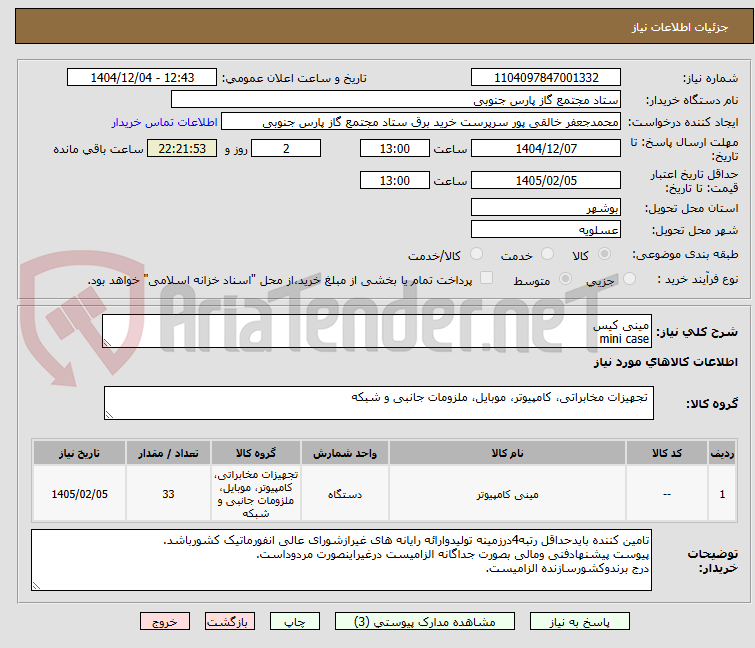Click the quantity cell showing 33
The width and height of the screenshot is (755, 648).
pos(168,494)
